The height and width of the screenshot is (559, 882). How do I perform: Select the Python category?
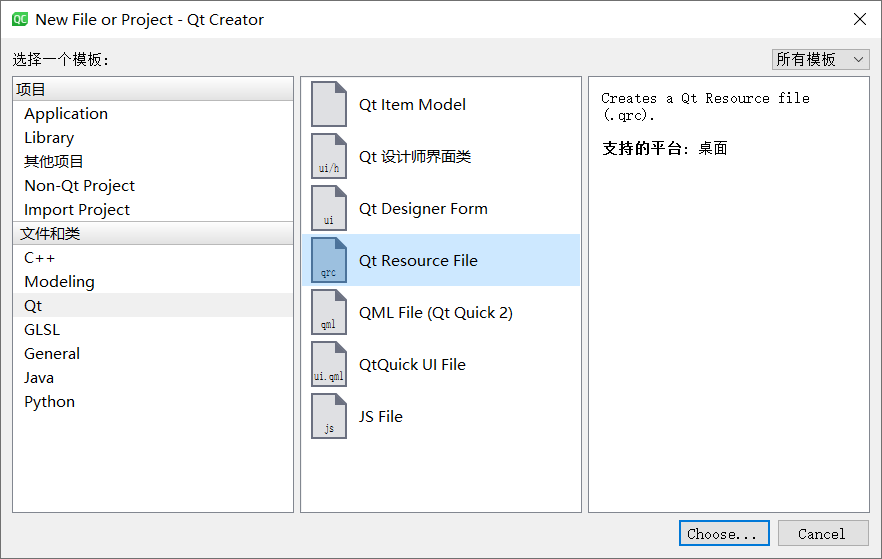(x=152, y=402)
